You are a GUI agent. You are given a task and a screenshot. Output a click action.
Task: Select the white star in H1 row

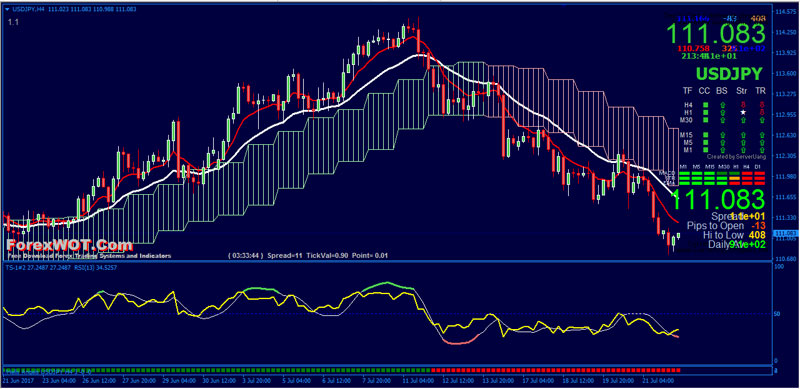[743, 112]
